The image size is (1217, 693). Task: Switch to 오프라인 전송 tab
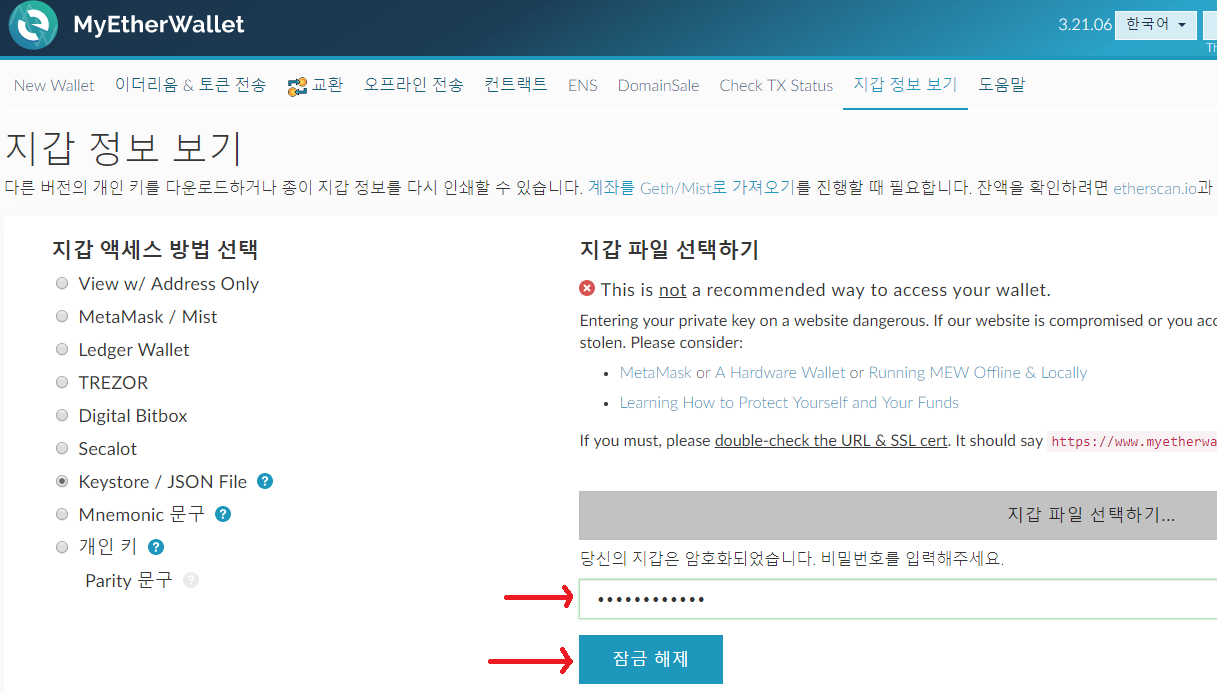point(414,85)
